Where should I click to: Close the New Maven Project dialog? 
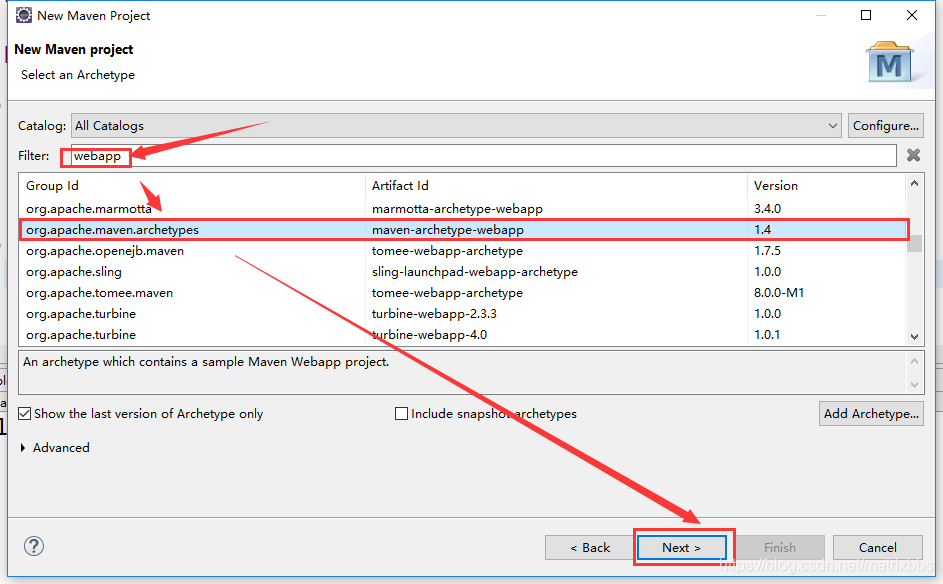point(912,15)
